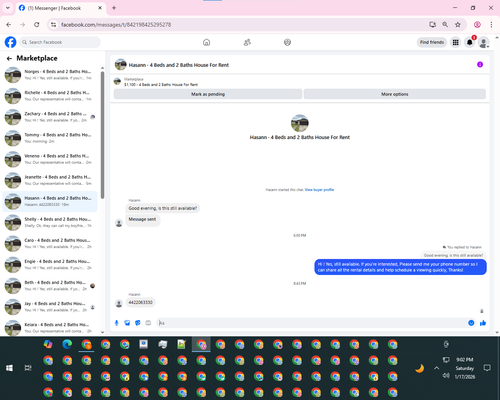
Task: Click the conversation list scrollbar
Action: pyautogui.click(x=102, y=135)
